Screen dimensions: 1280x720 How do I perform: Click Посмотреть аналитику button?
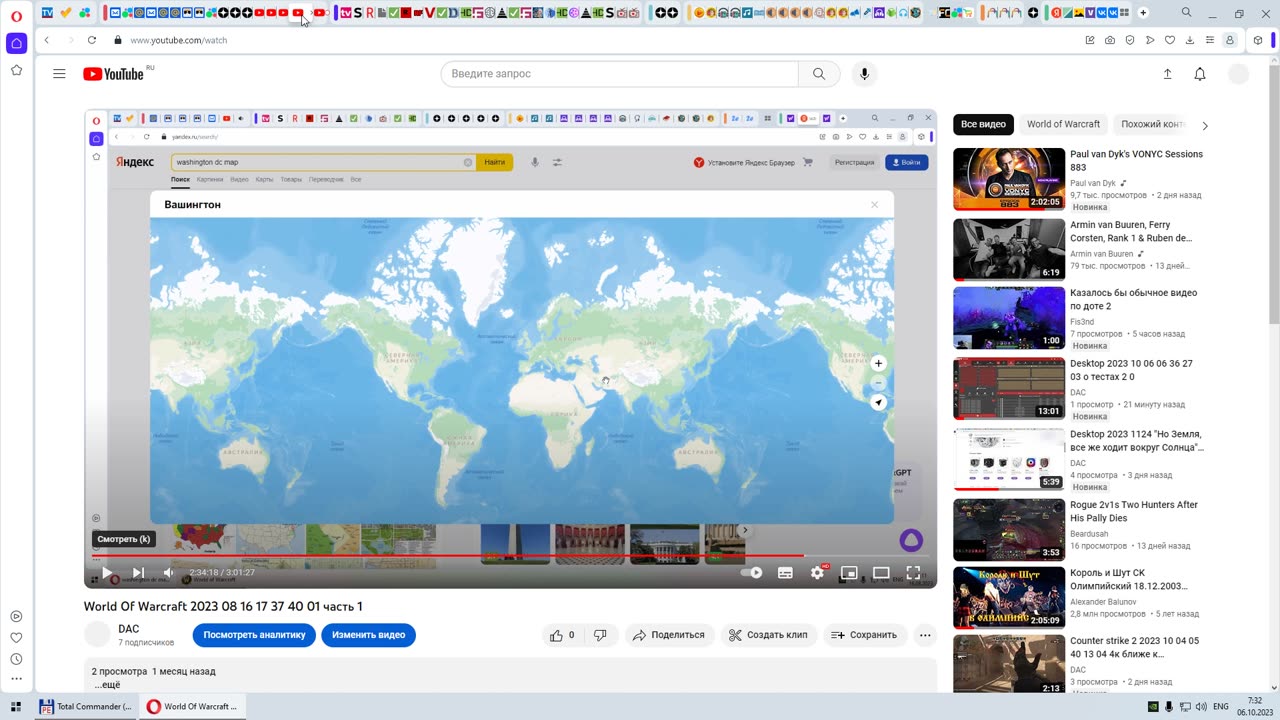click(254, 635)
